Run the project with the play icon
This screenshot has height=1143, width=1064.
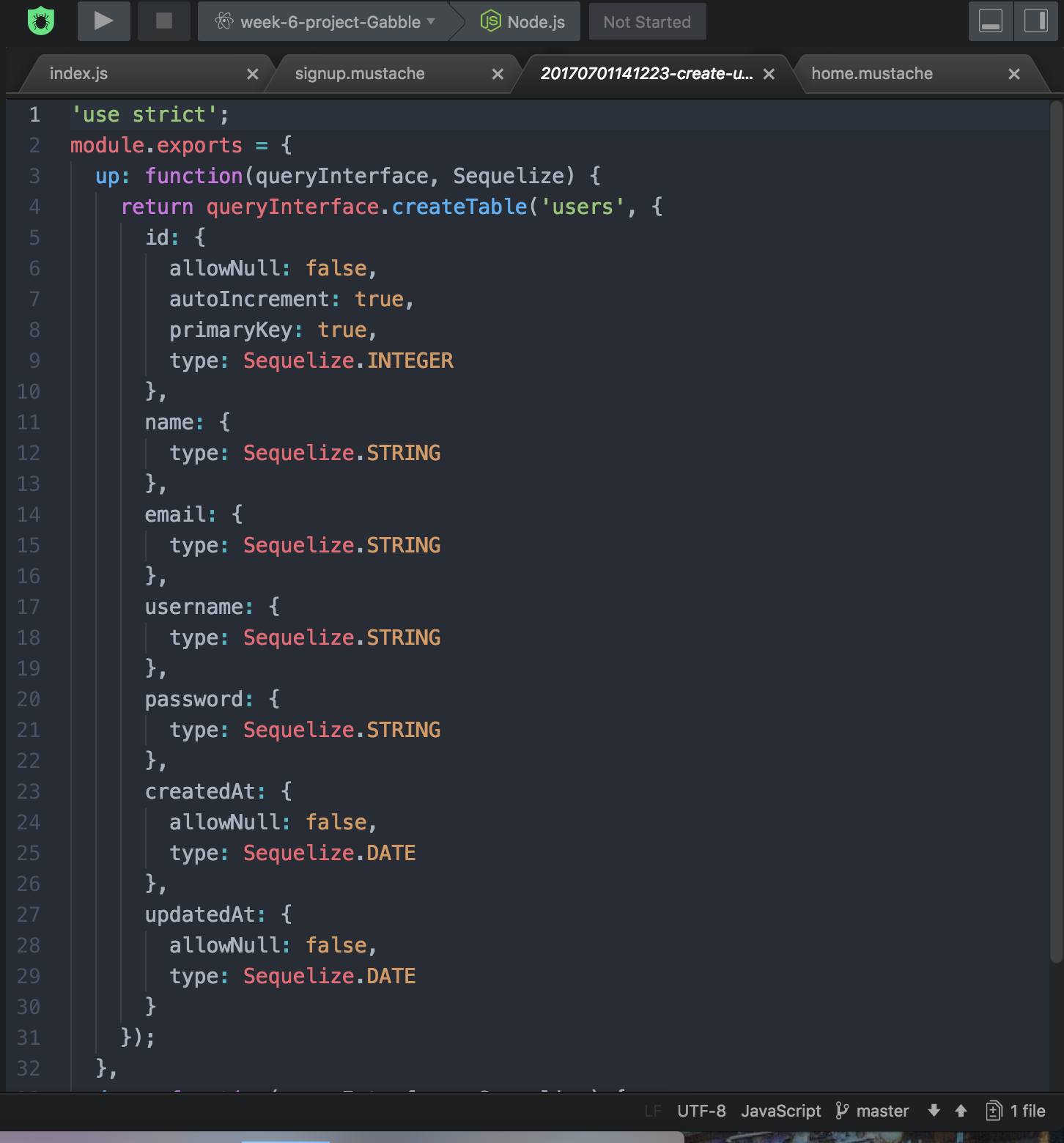(x=103, y=21)
